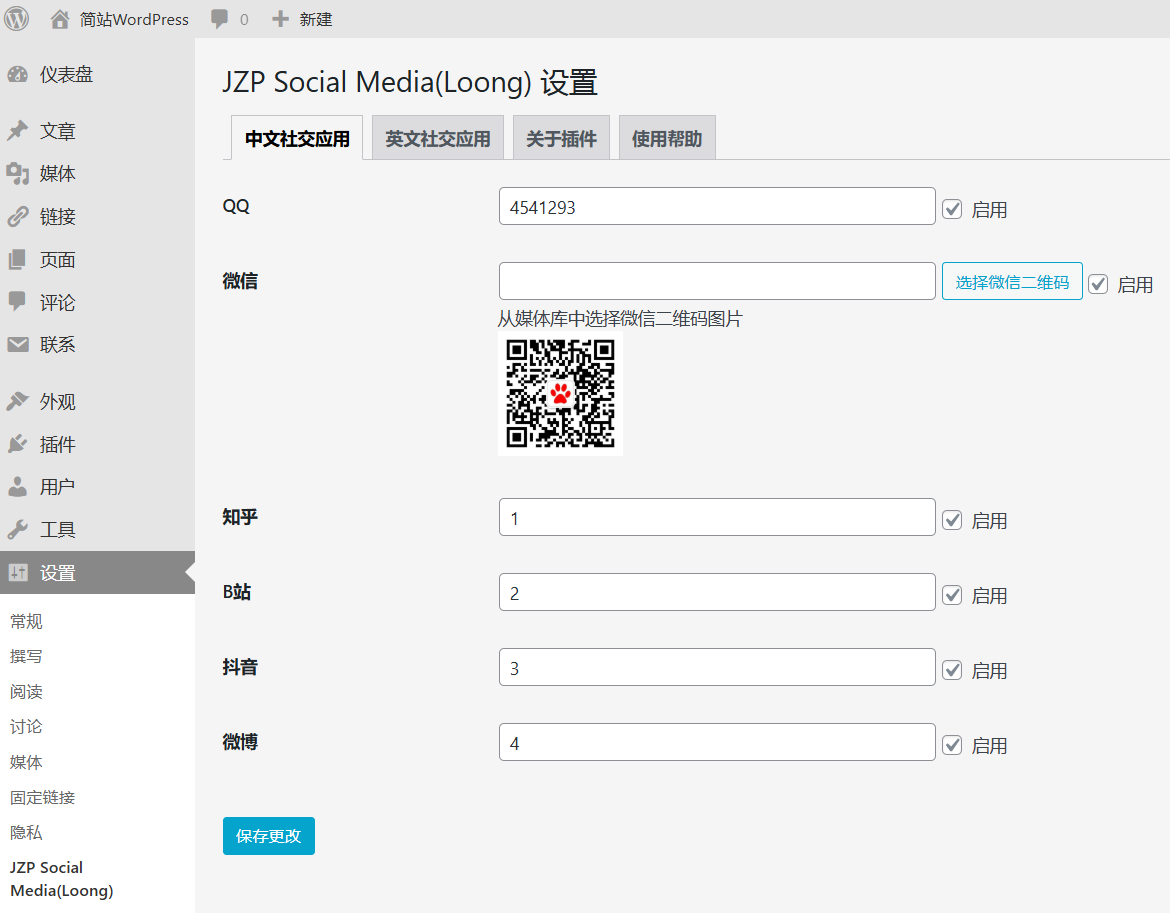
Task: Open the 关于插件 tab
Action: (561, 139)
